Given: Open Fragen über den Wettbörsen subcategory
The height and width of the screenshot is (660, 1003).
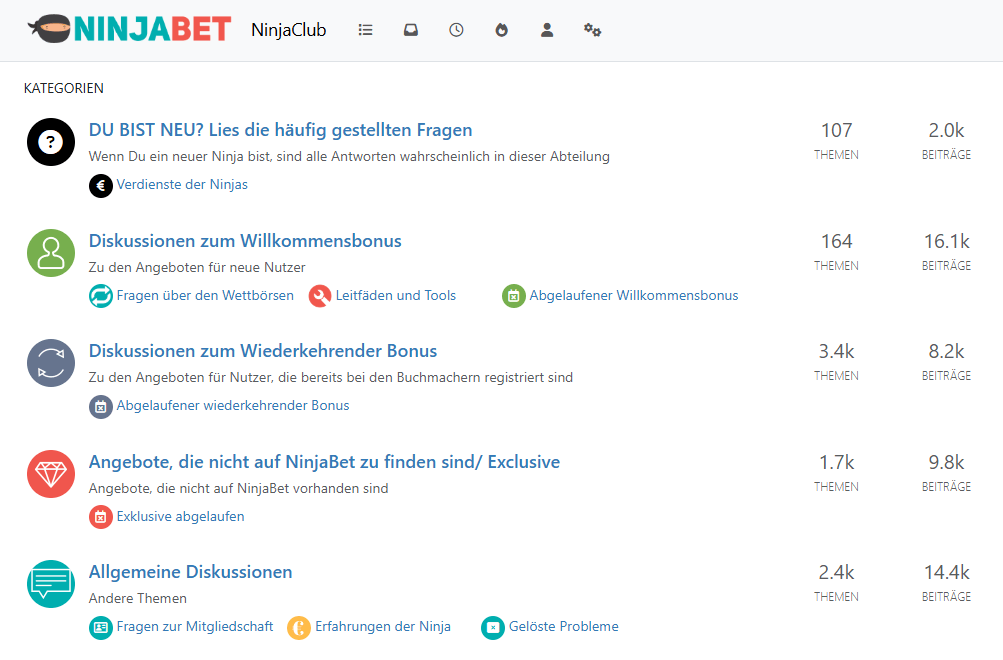Looking at the screenshot, I should coord(205,295).
